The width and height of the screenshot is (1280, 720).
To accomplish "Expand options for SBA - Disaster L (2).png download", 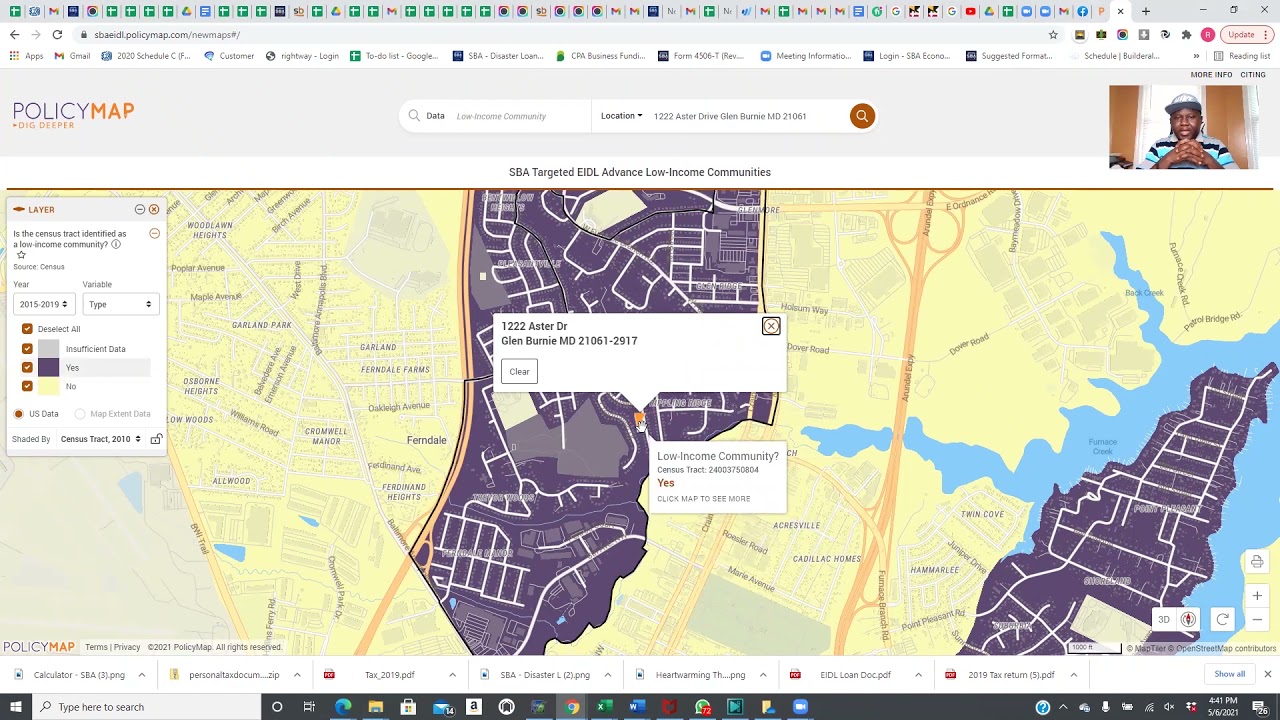I will pos(607,675).
